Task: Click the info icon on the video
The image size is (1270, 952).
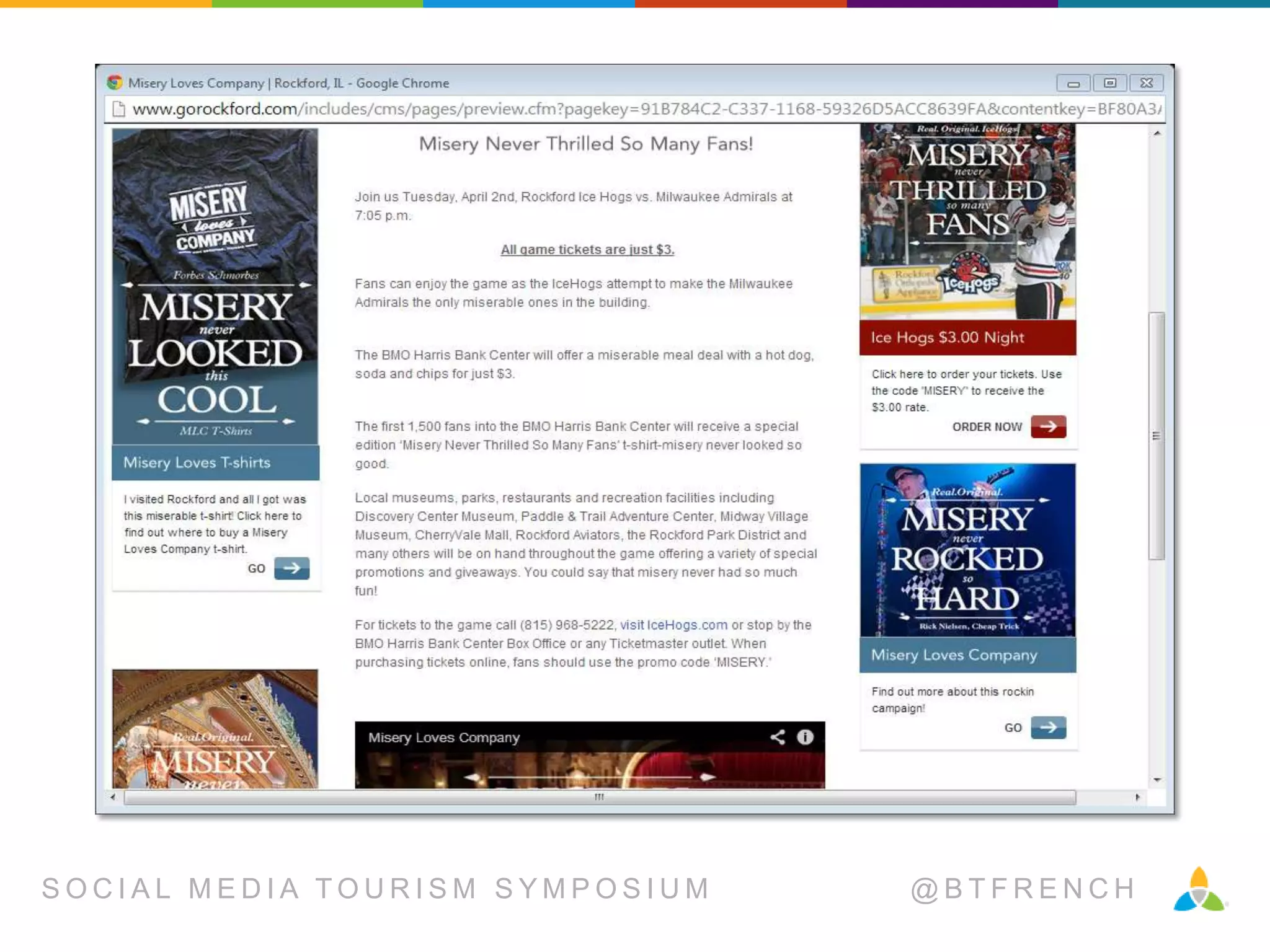Action: (x=805, y=737)
